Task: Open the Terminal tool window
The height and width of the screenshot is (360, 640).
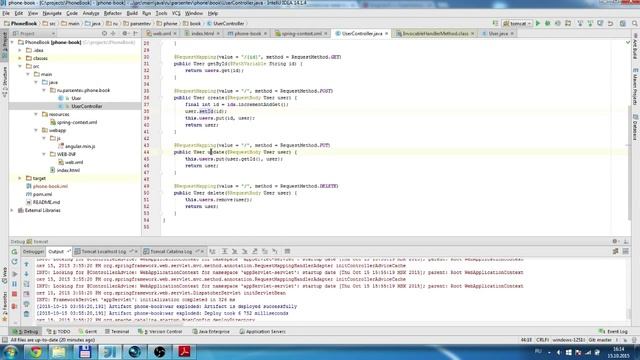Action: click(x=117, y=331)
